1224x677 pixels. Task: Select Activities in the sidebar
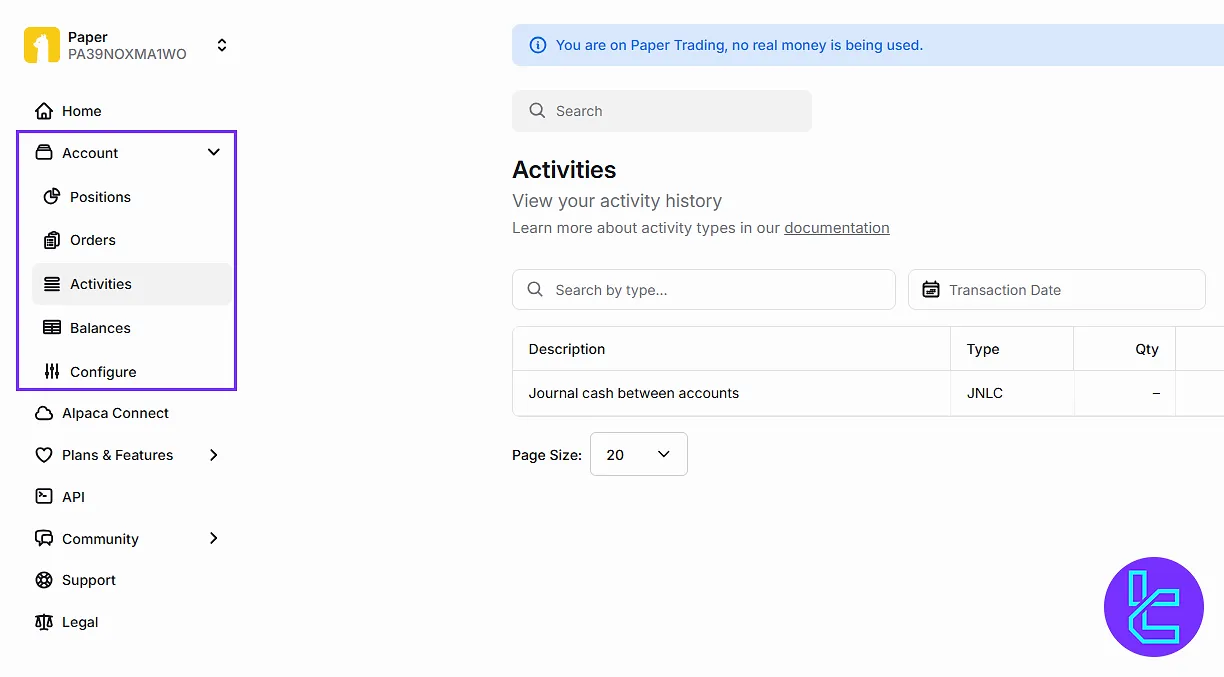101,284
